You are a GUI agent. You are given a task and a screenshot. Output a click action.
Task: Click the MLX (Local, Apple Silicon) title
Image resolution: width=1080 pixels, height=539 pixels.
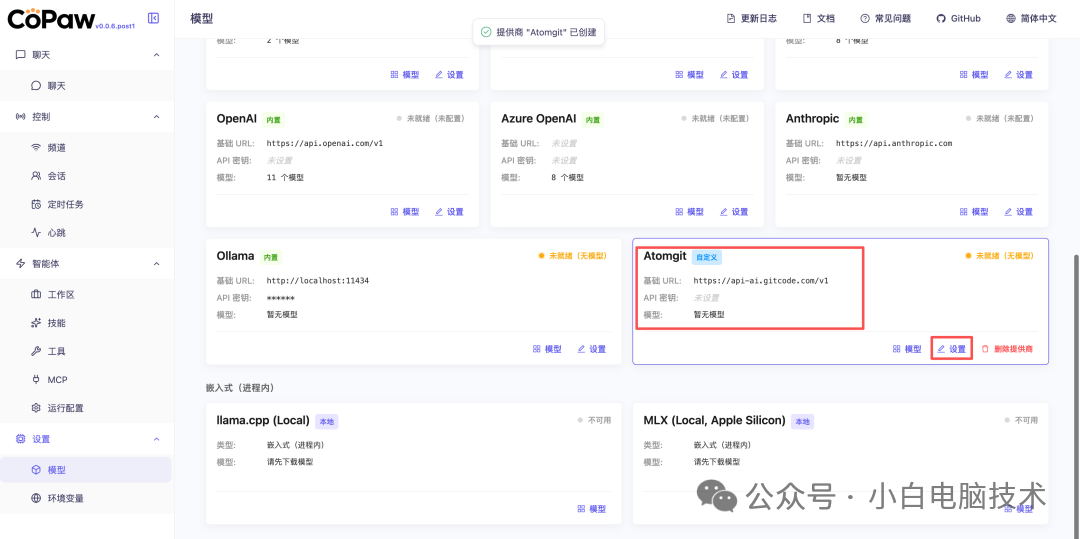714,420
